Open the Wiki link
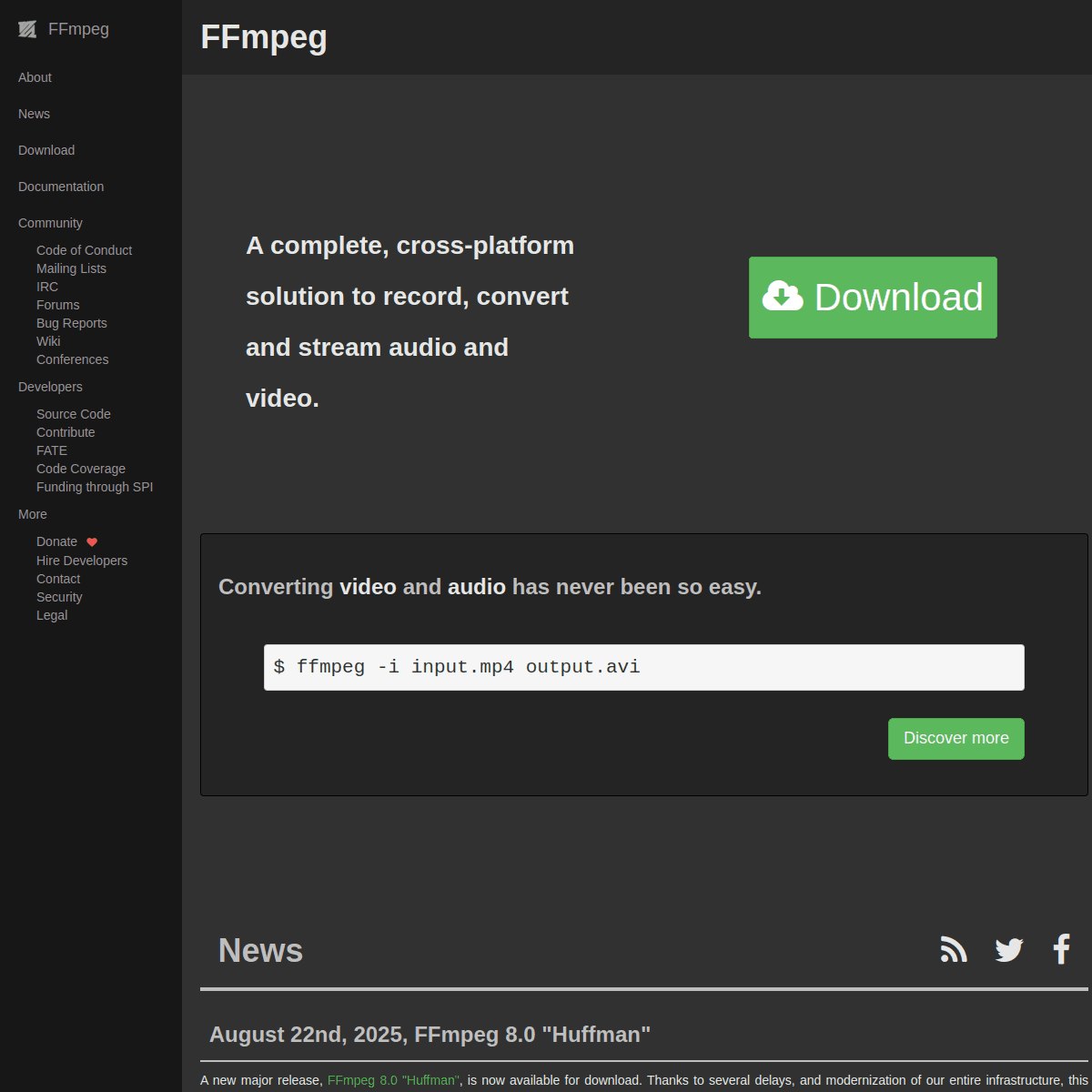The height and width of the screenshot is (1092, 1092). point(48,341)
